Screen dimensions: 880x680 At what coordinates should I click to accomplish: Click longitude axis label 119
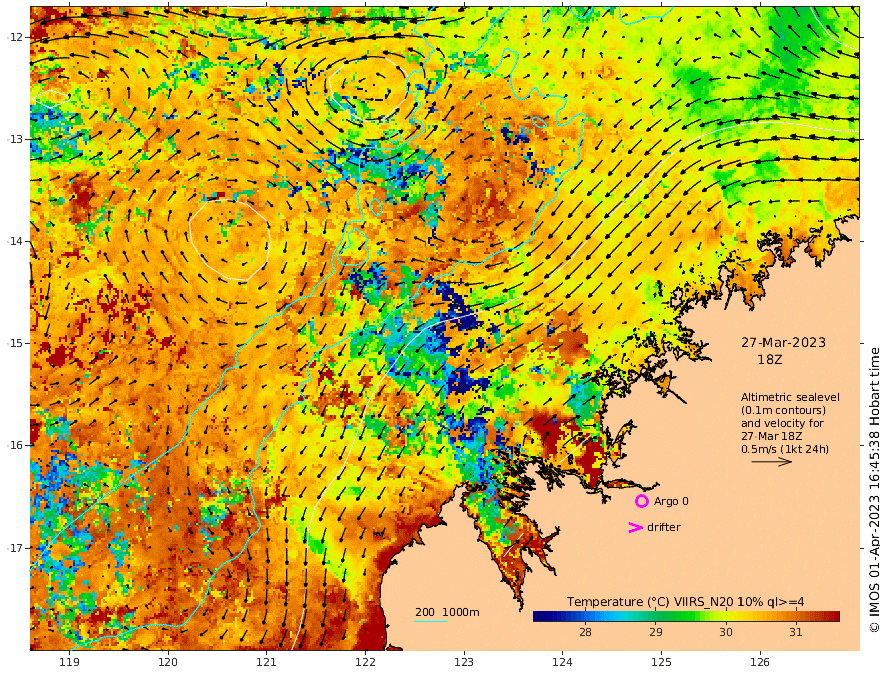[69, 663]
